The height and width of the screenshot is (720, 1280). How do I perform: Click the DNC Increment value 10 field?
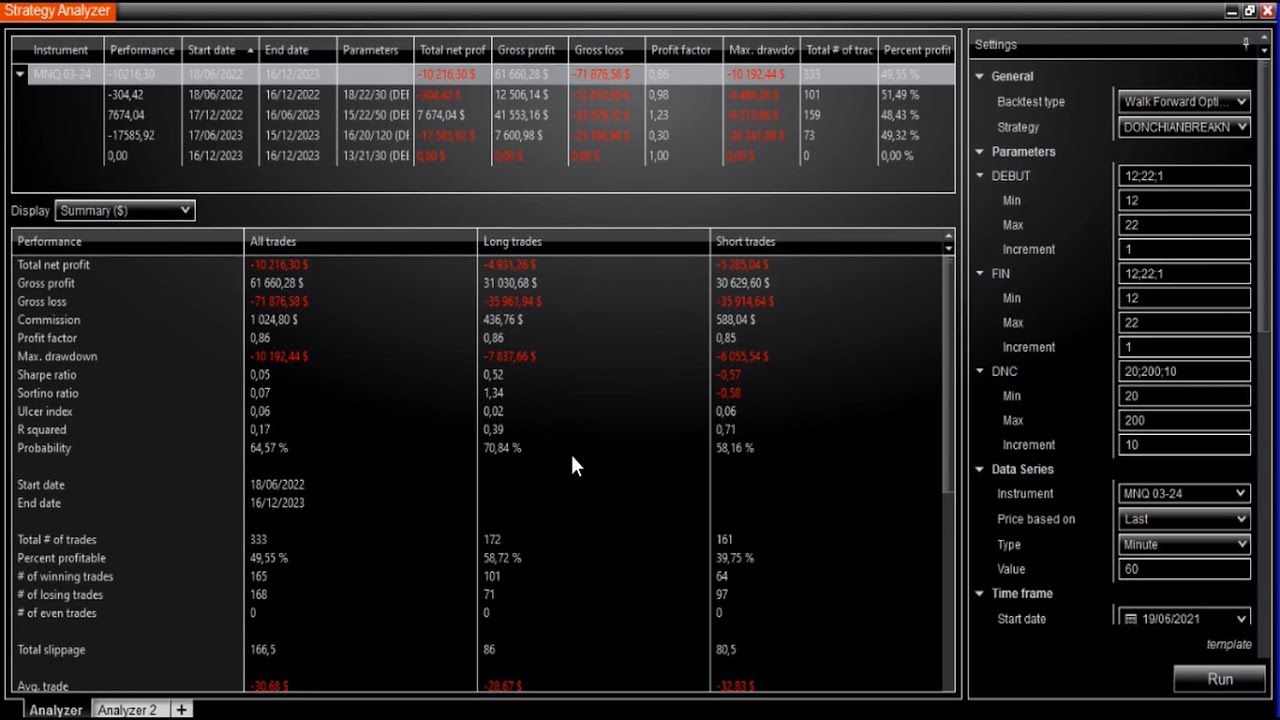(1184, 445)
